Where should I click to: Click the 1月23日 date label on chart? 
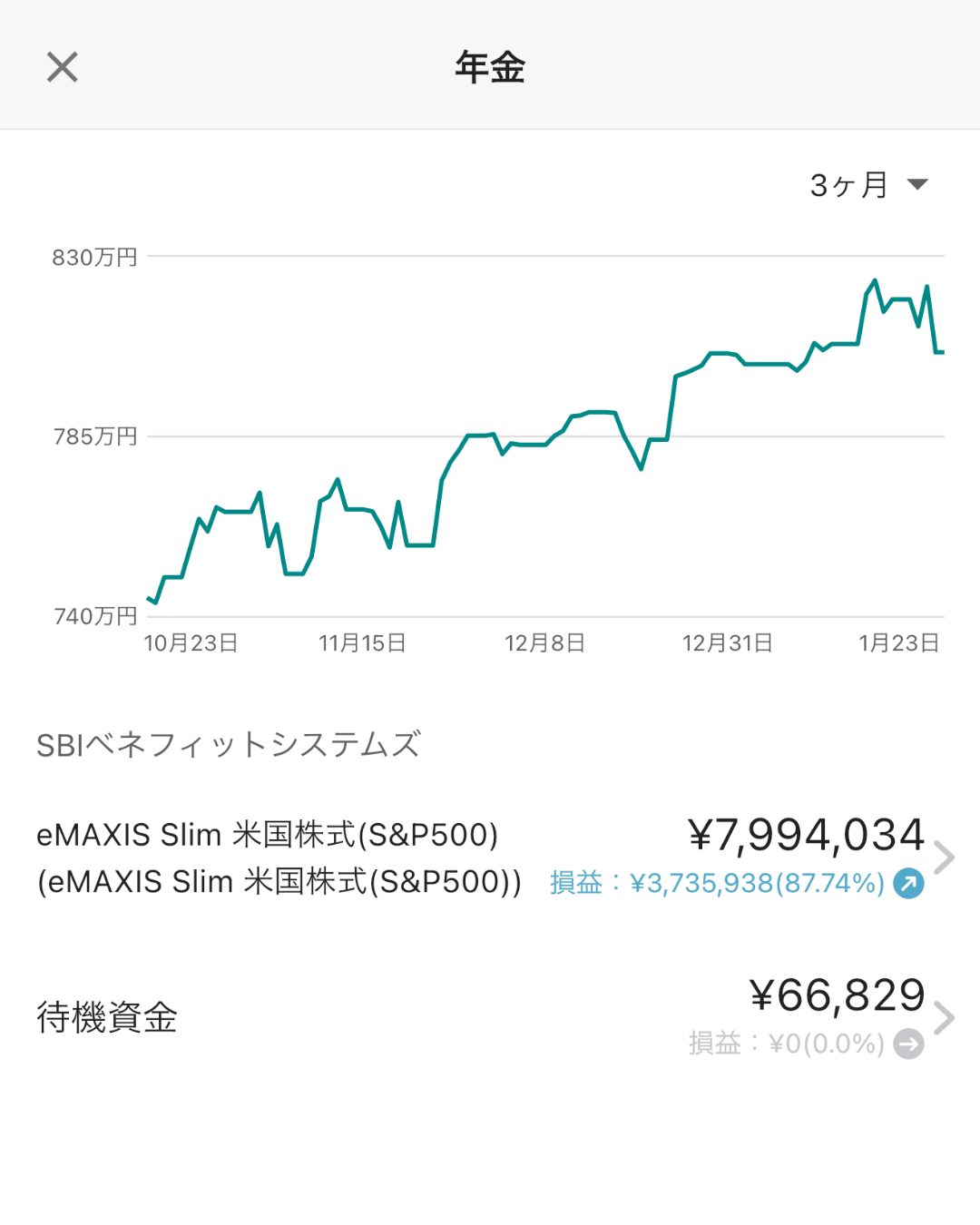(x=898, y=643)
